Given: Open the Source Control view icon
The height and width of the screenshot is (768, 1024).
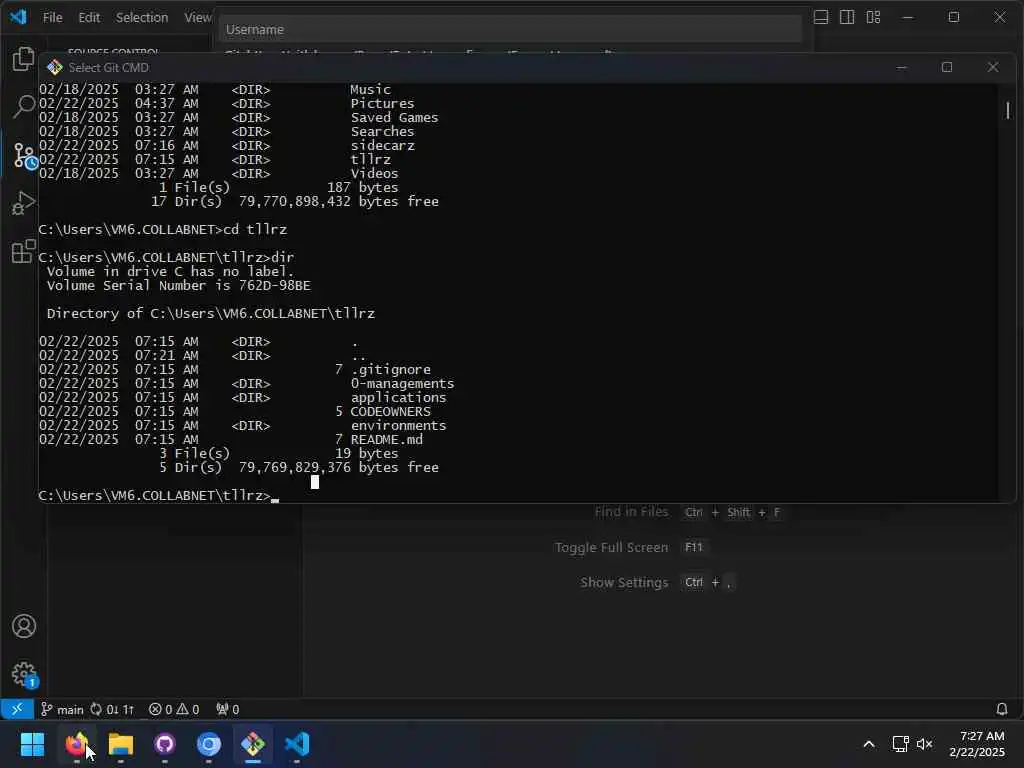Looking at the screenshot, I should point(25,155).
